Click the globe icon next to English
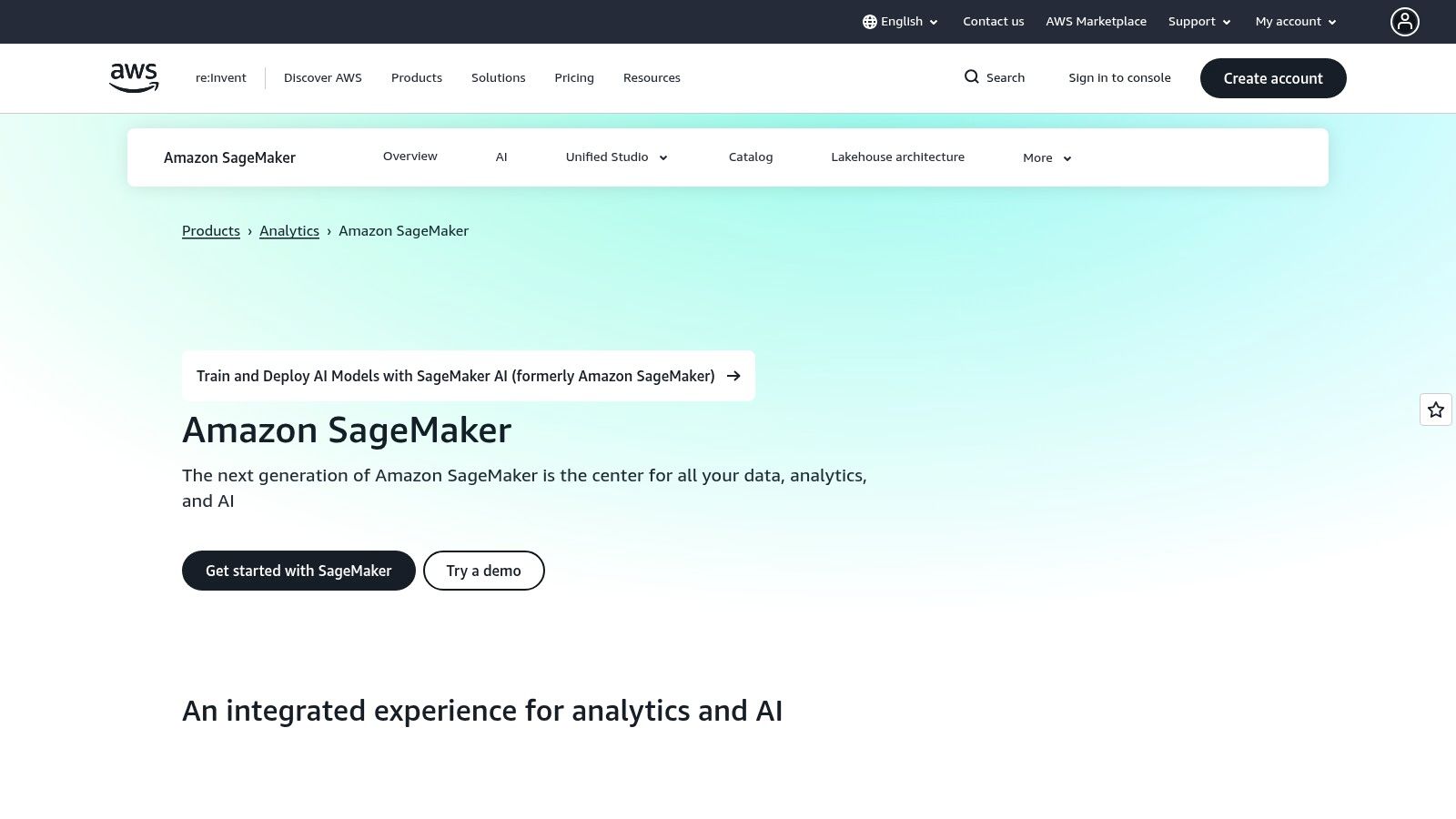 pyautogui.click(x=870, y=21)
